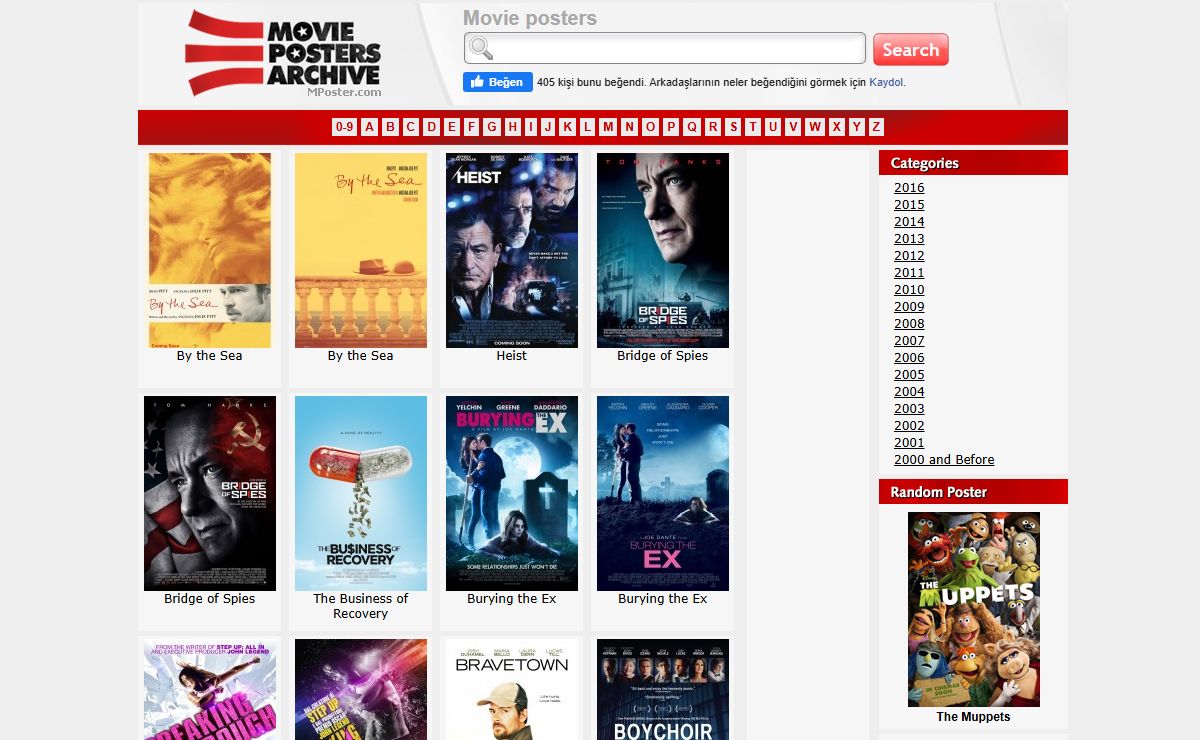Viewport: 1200px width, 740px height.
Task: Click the red Search button
Action: pos(910,49)
